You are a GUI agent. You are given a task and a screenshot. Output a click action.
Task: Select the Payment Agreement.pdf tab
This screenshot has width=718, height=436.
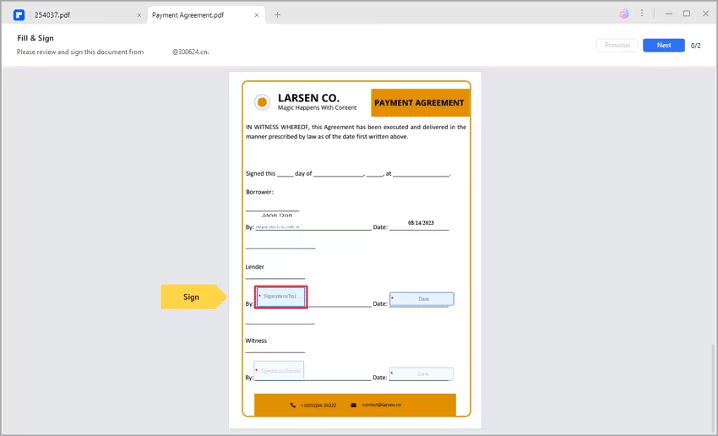coord(188,15)
